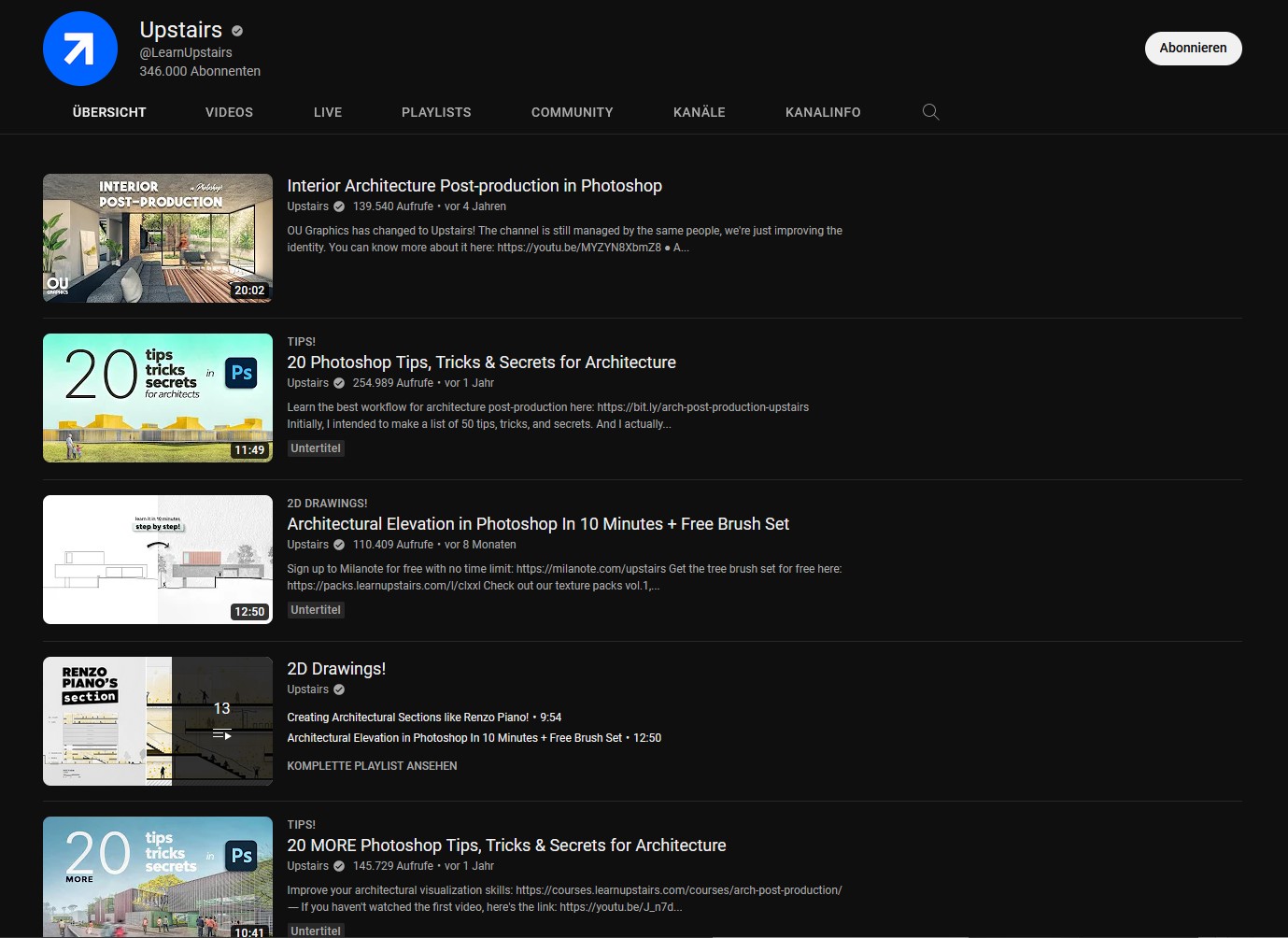Open title 20 Photoshop Tips, Tricks & Secrets

pos(481,362)
